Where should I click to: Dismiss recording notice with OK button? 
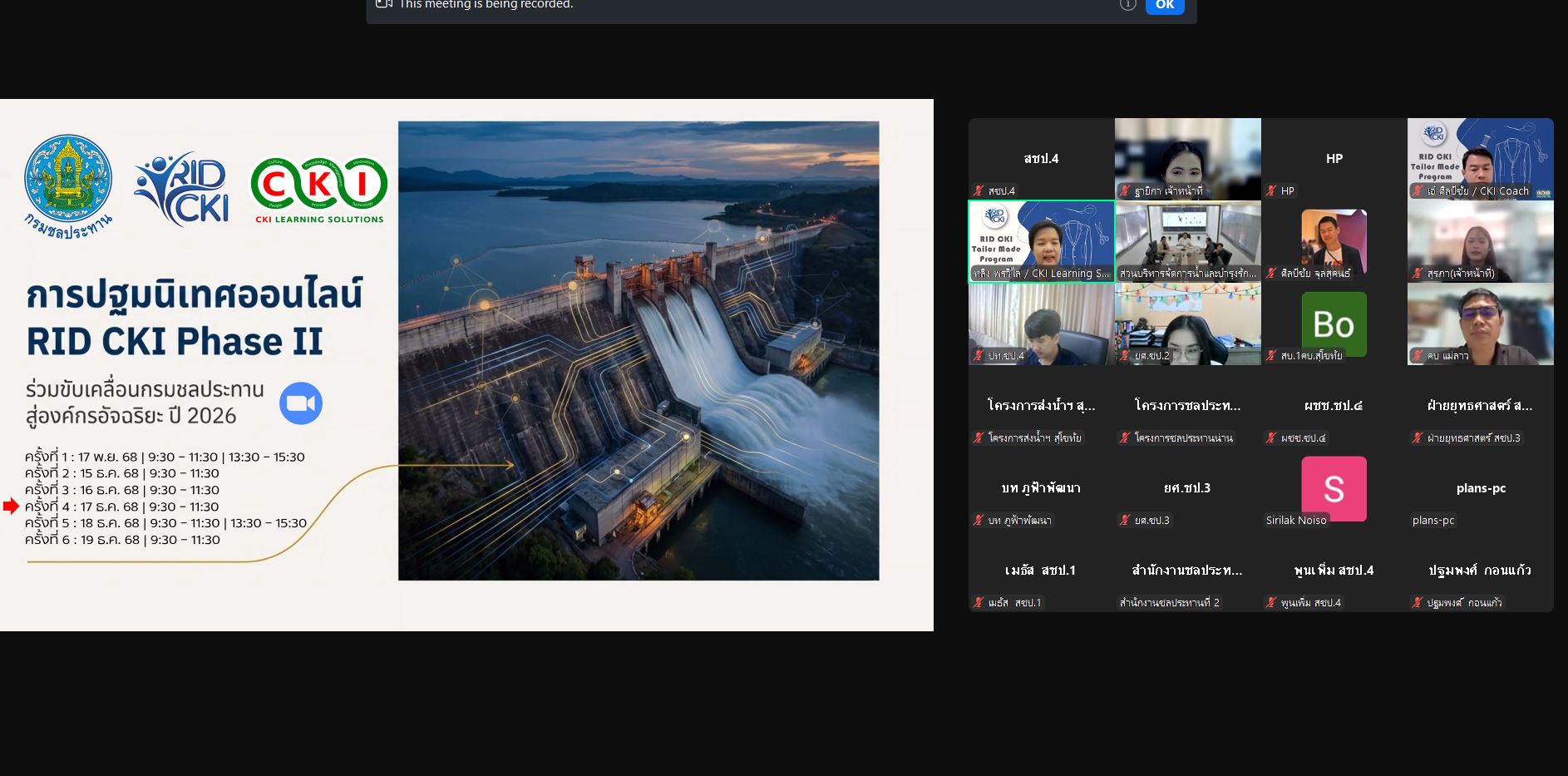point(1164,6)
